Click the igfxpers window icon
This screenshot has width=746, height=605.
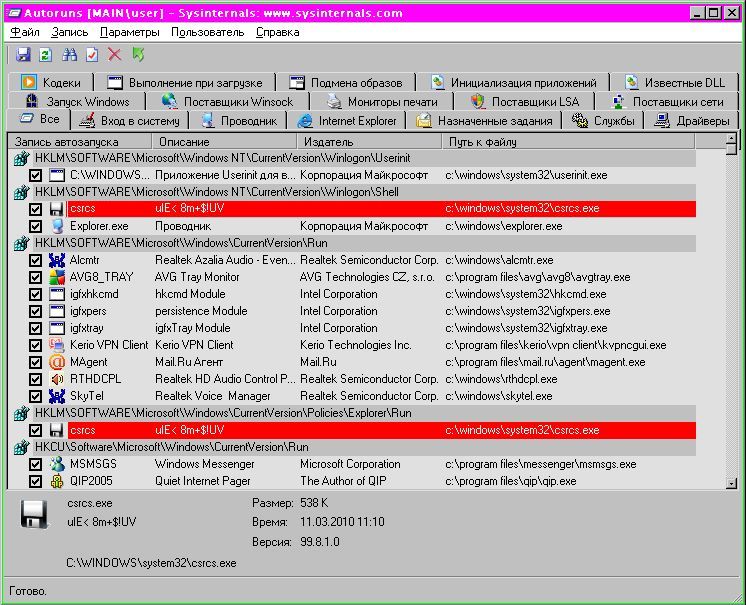(x=57, y=311)
